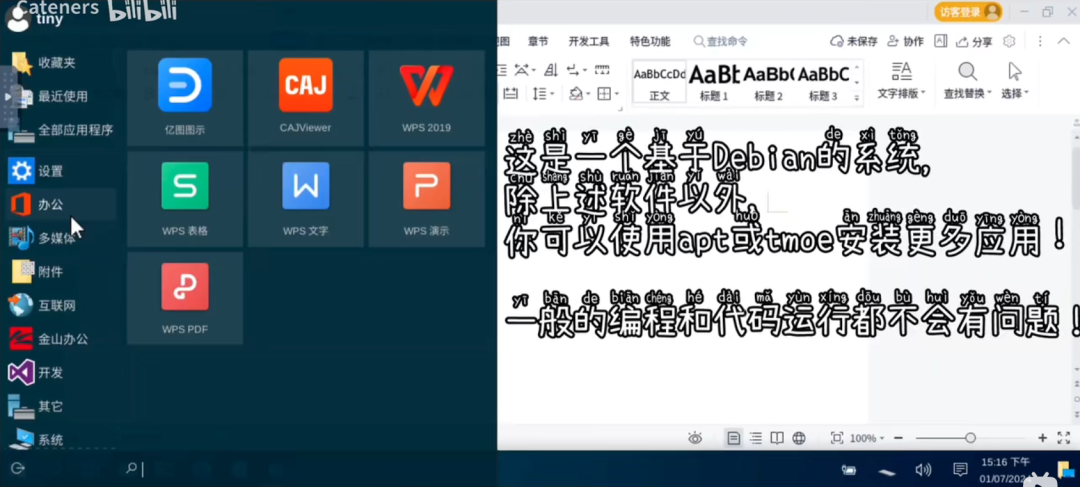Open WPS settings gear in the title row
This screenshot has height=487, width=1080.
1009,41
